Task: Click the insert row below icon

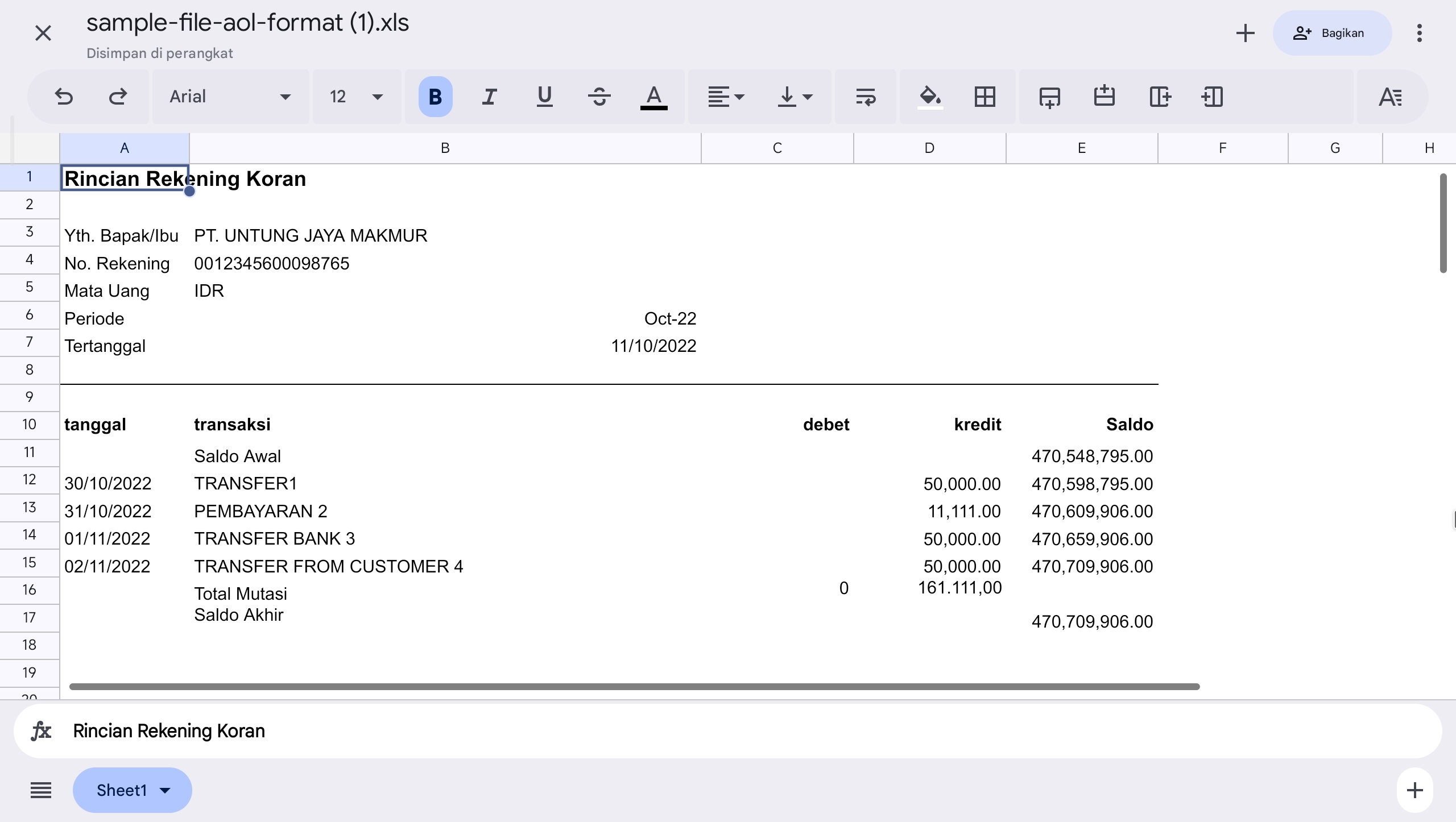Action: [1049, 97]
